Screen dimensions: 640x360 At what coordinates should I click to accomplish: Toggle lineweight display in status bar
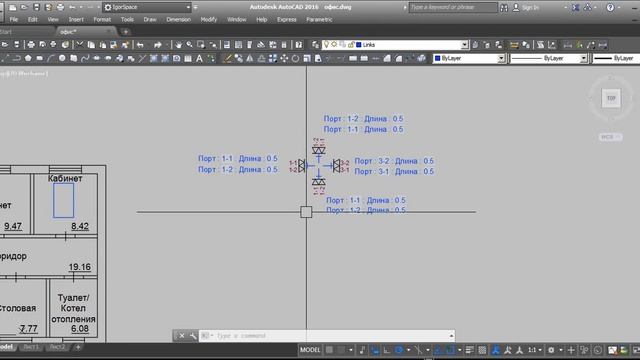(x=469, y=350)
